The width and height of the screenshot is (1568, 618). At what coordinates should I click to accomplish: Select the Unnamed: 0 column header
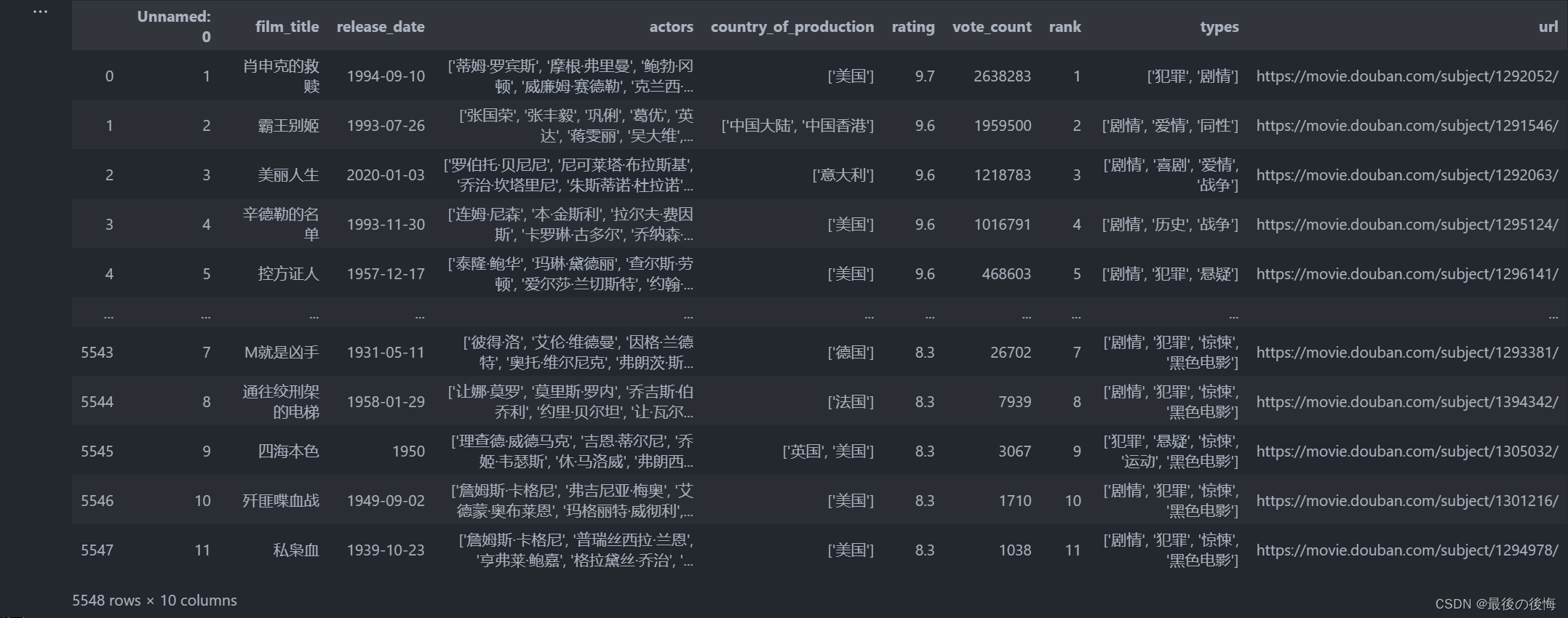tap(174, 26)
